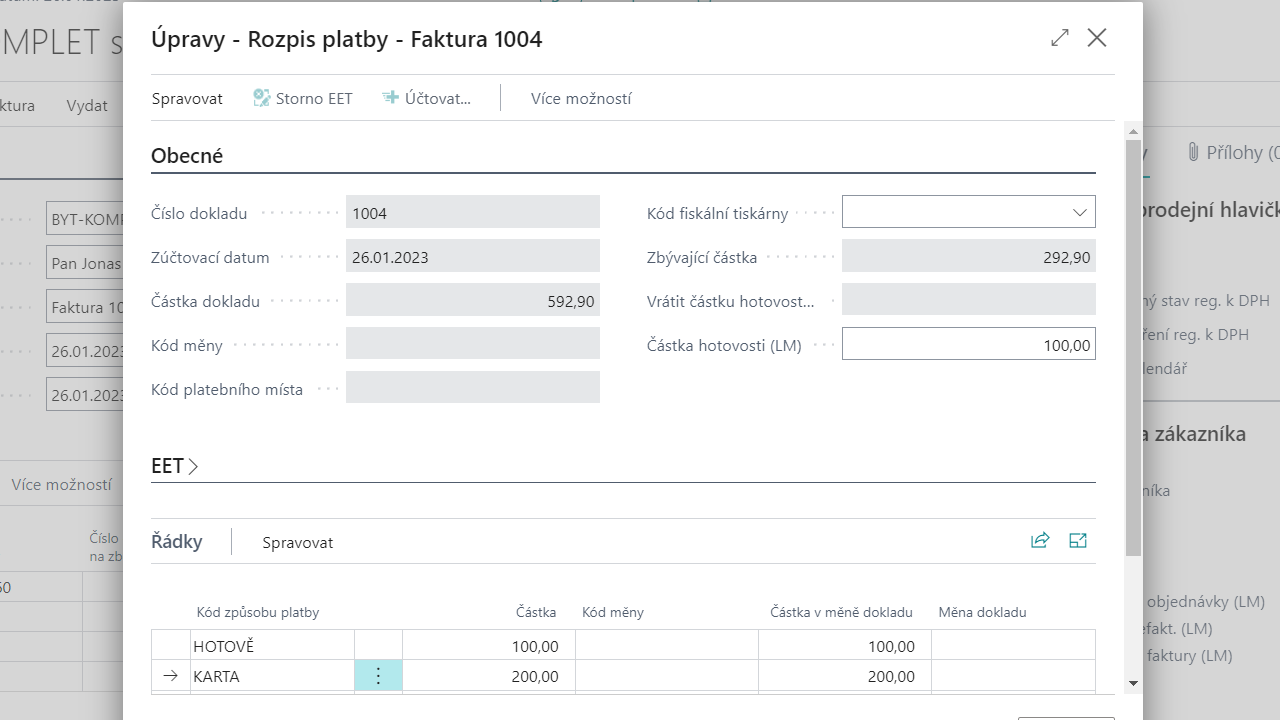This screenshot has width=1280, height=720.
Task: Open the Spravovat menu in toolbar
Action: pyautogui.click(x=187, y=98)
